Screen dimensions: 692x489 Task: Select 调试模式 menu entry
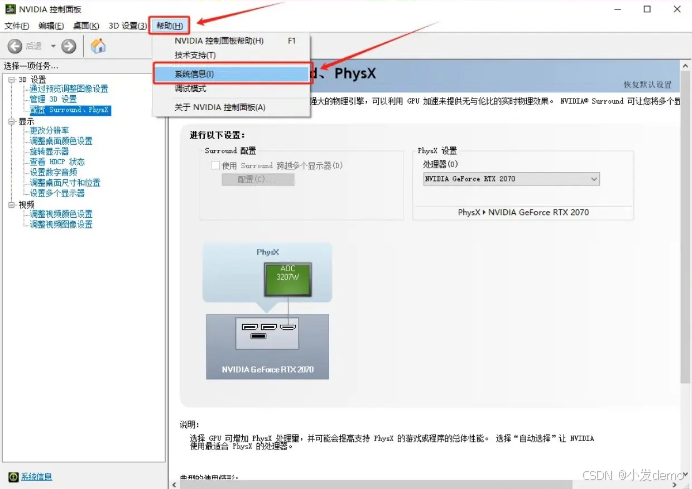click(x=232, y=89)
